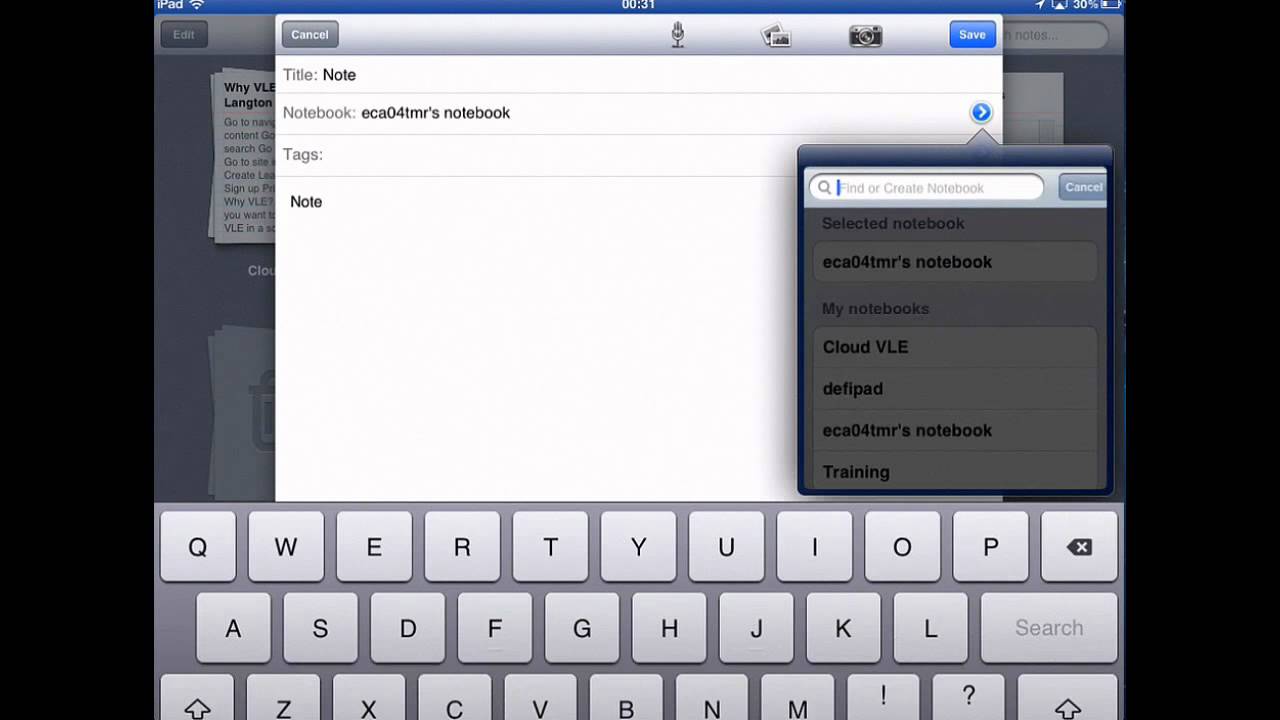Tap the magnifier icon in notebook search
Viewport: 1280px width, 720px height.
[x=824, y=188]
